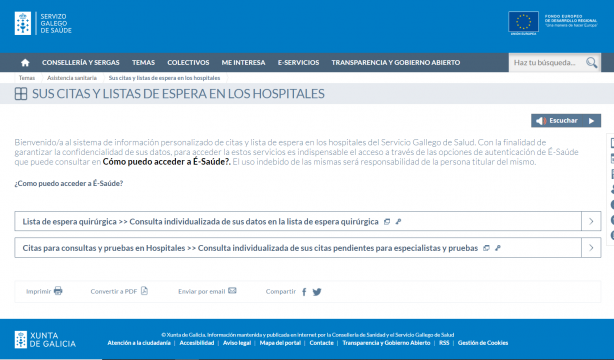Click Convertir a PDF link
The width and height of the screenshot is (614, 360).
click(x=114, y=291)
